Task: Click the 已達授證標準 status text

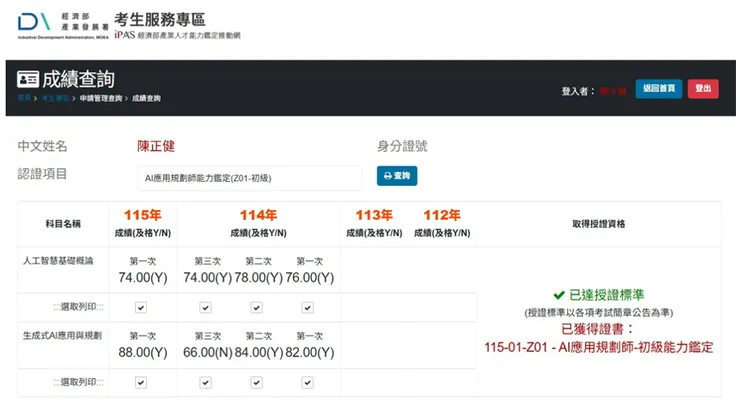Action: coord(606,295)
